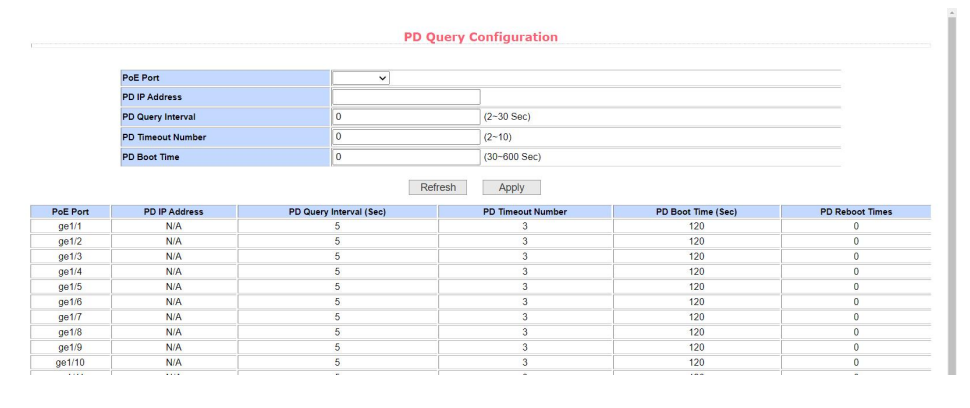Click the (30~600 Sec) range hint
The image size is (970, 408).
pos(512,157)
